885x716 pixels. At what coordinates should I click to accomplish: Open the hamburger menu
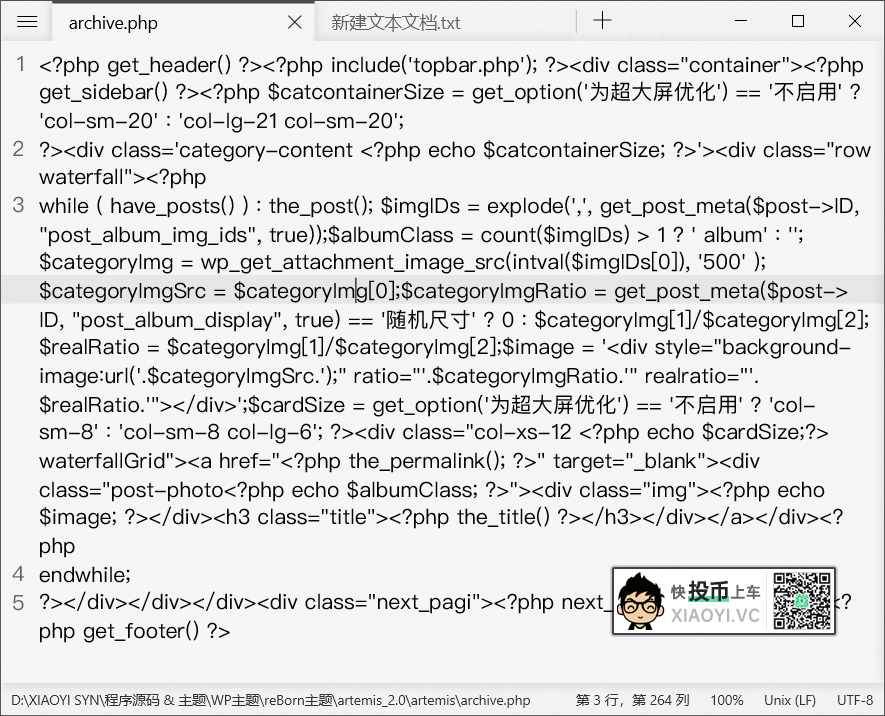(x=27, y=22)
